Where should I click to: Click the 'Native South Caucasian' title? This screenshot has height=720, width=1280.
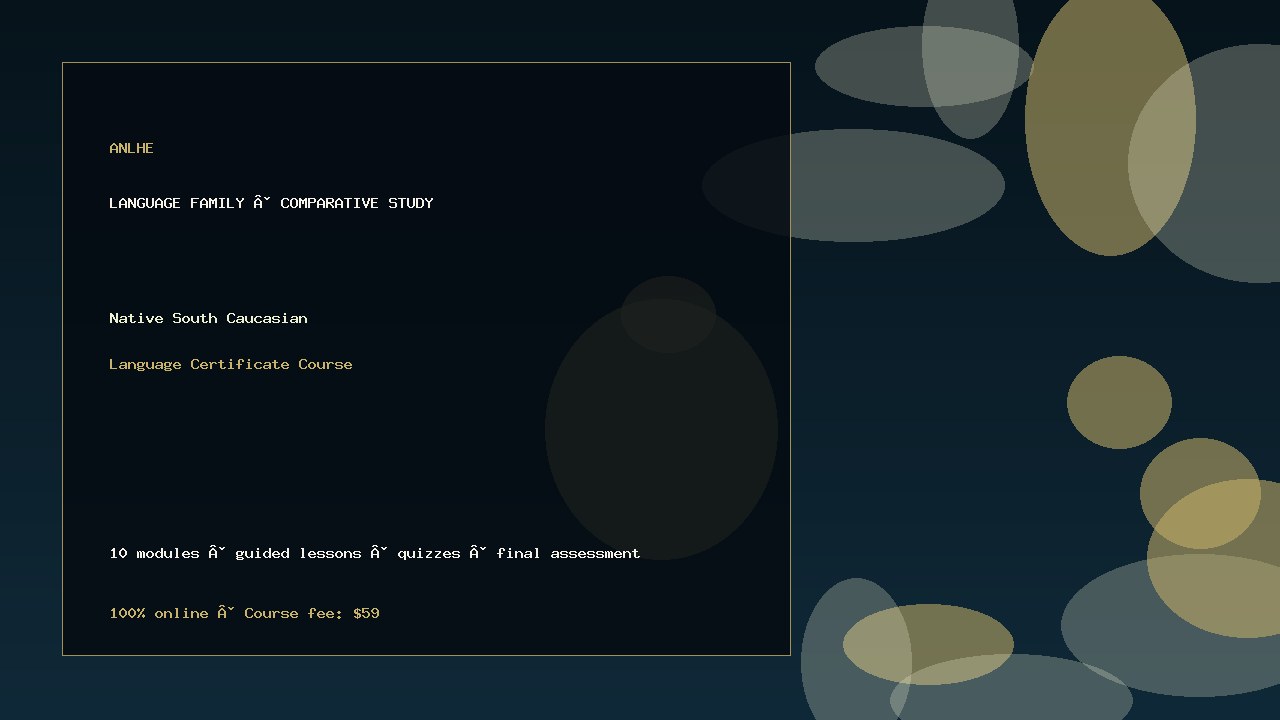tap(208, 318)
